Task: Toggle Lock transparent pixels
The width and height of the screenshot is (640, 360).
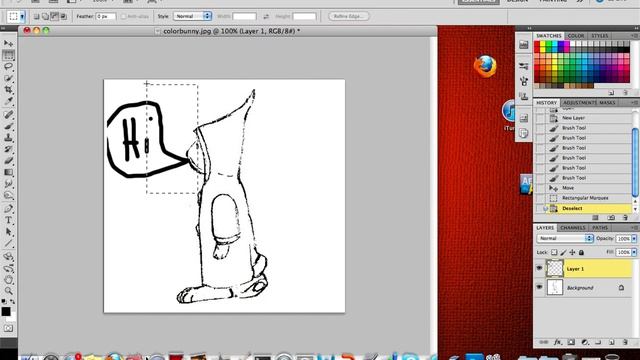Action: coord(554,253)
